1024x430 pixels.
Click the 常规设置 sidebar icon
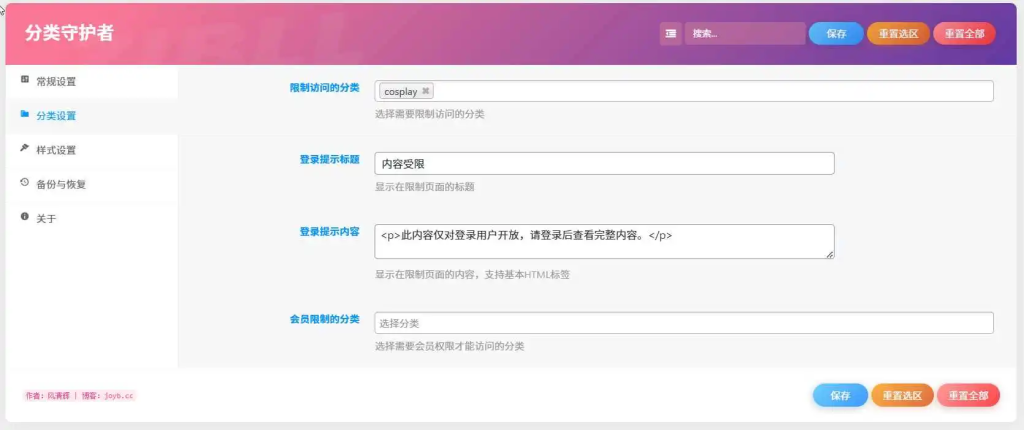click(25, 80)
